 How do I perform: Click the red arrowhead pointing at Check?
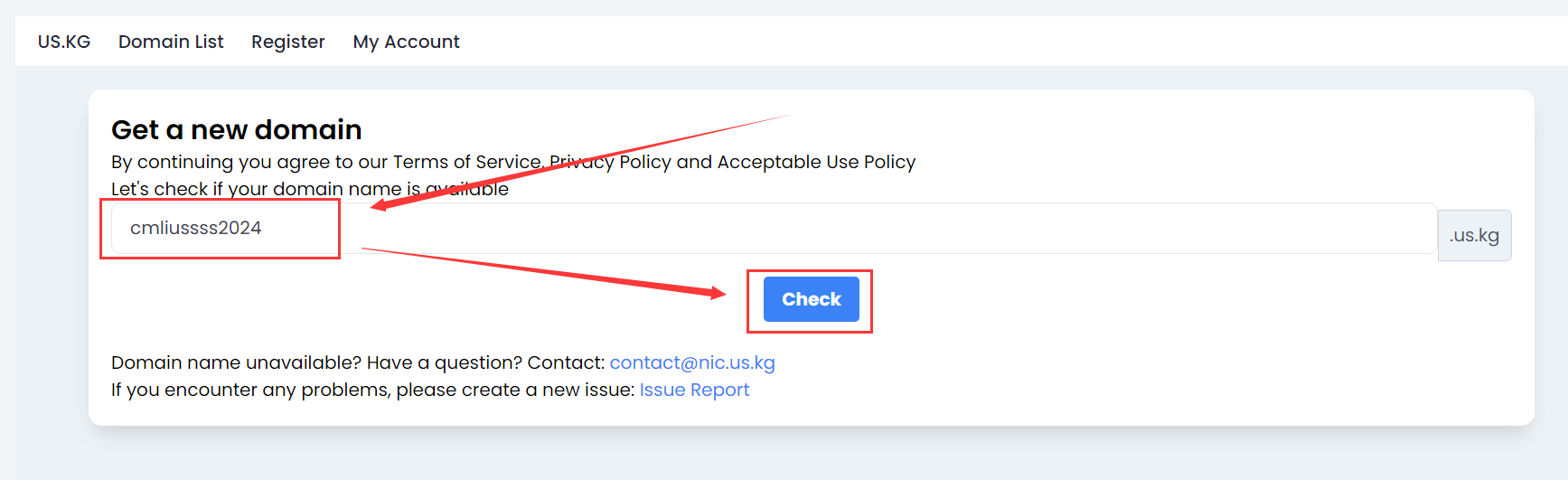pyautogui.click(x=718, y=292)
